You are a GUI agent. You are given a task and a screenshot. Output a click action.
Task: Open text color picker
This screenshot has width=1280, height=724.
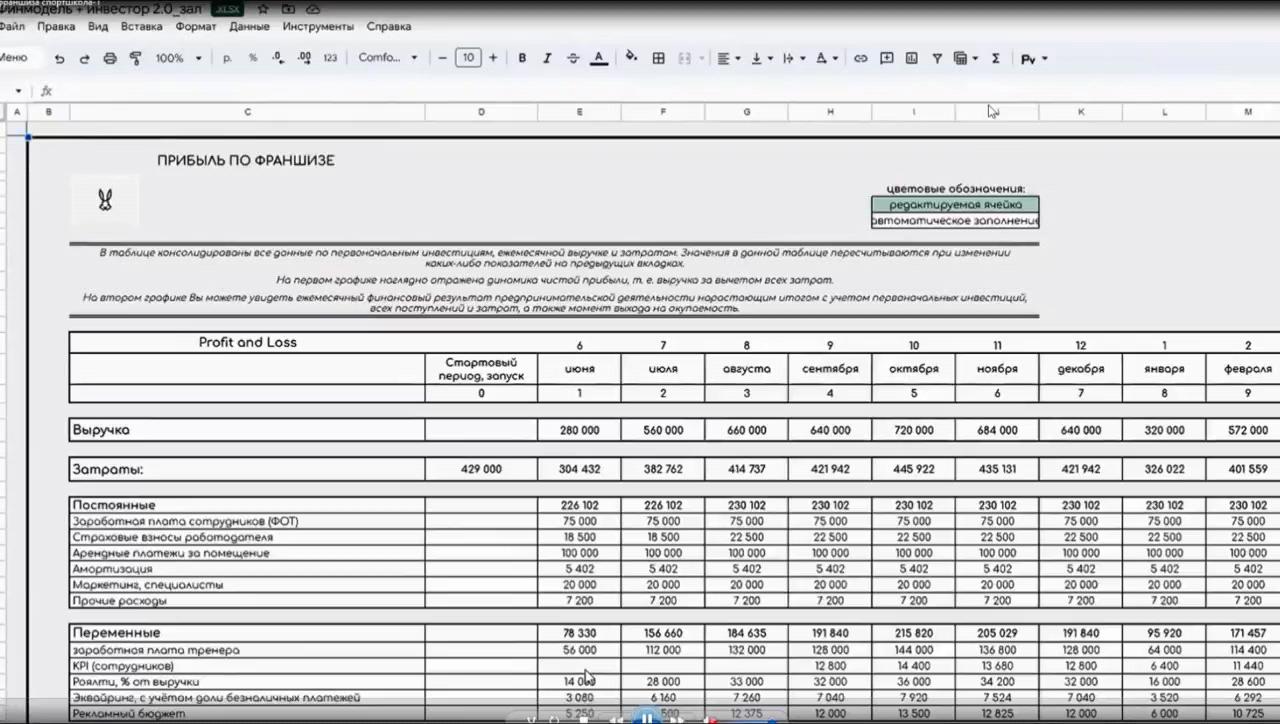point(599,58)
